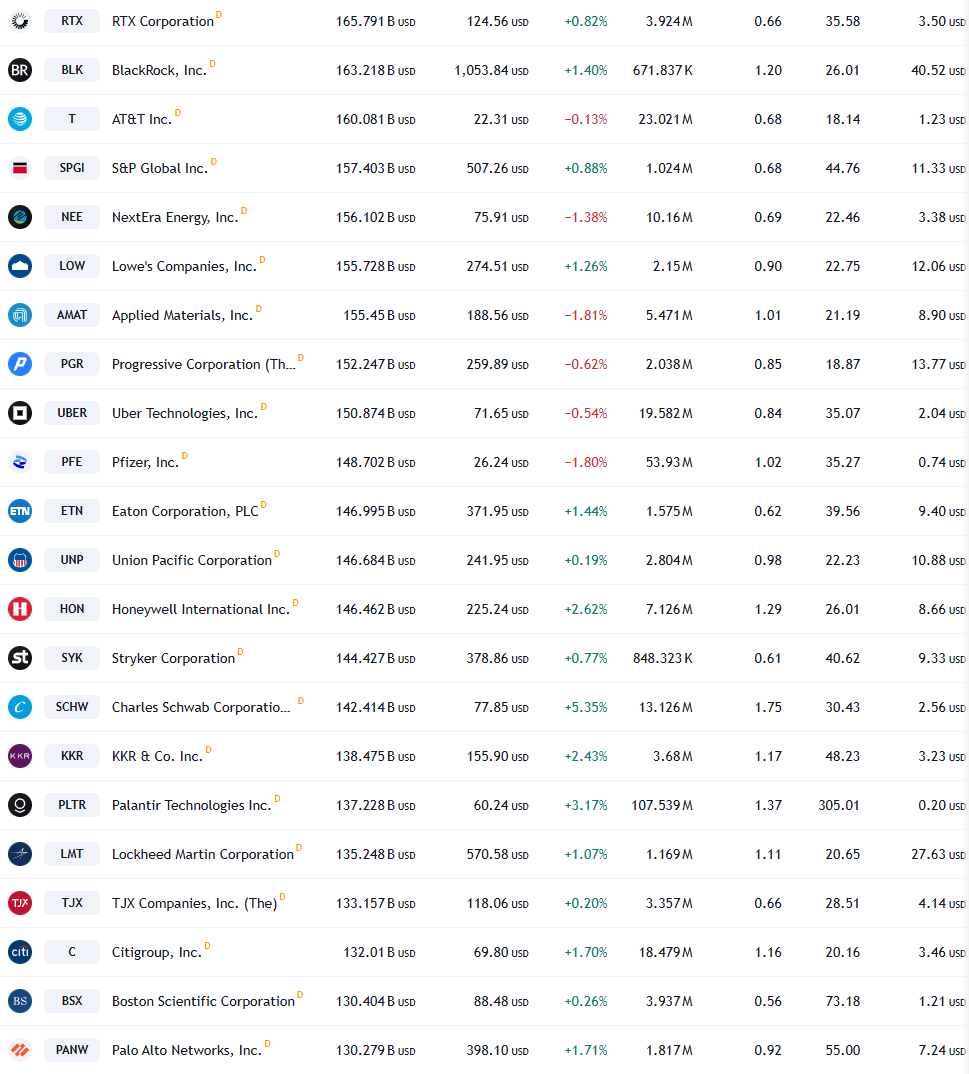Click Schwab change +5.35%

click(x=586, y=708)
